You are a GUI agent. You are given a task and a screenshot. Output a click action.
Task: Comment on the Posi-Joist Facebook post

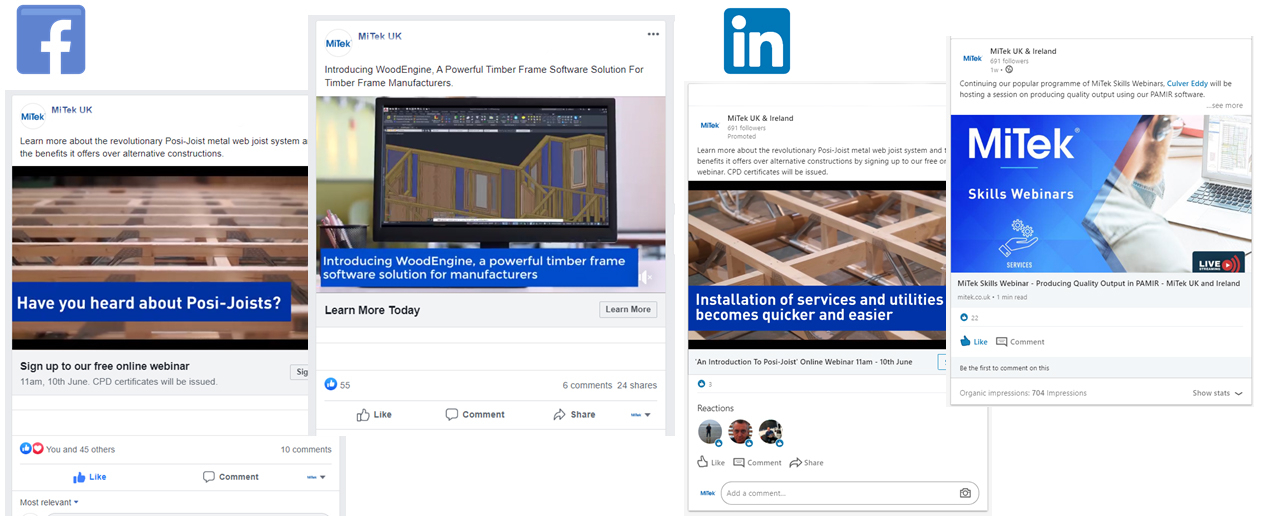[x=231, y=477]
